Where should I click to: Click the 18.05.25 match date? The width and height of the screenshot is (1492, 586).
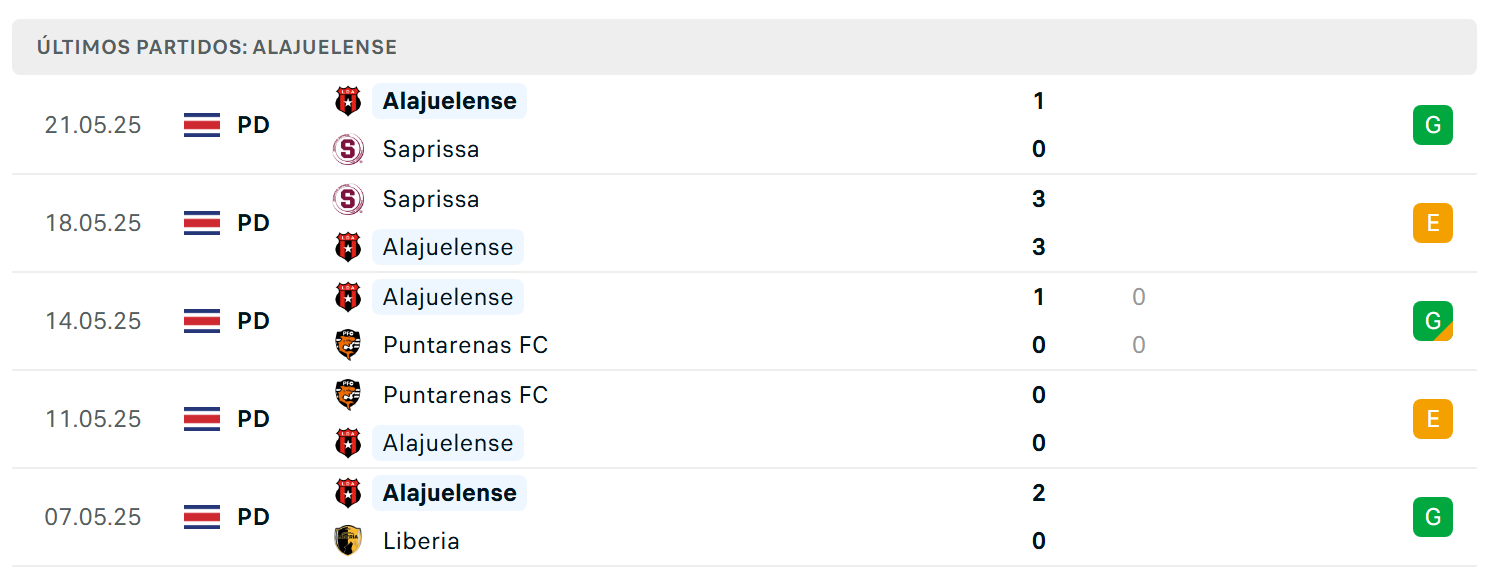coord(93,223)
